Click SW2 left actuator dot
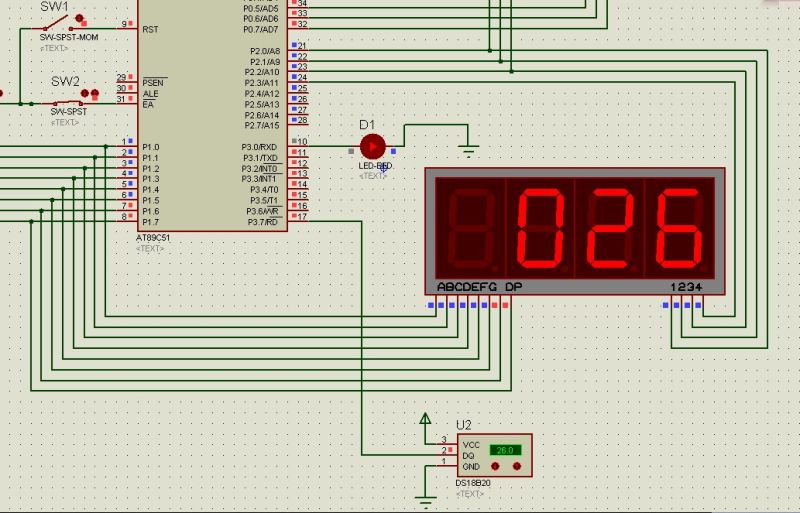The image size is (800, 513). [85, 93]
